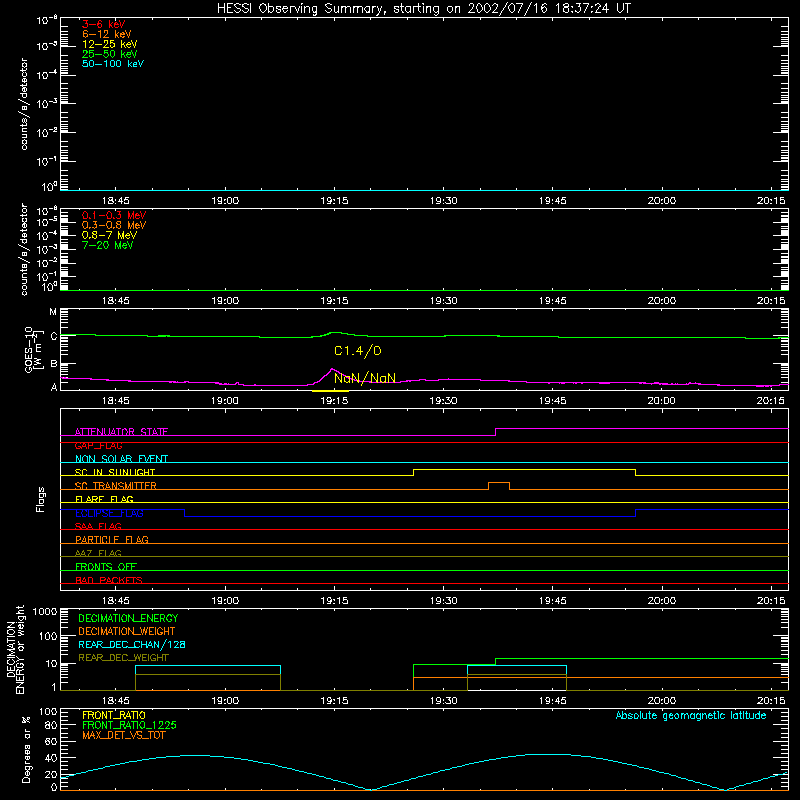Viewport: 800px width, 800px height.
Task: Select the 6-12 keV legend entry
Action: pyautogui.click(x=107, y=34)
